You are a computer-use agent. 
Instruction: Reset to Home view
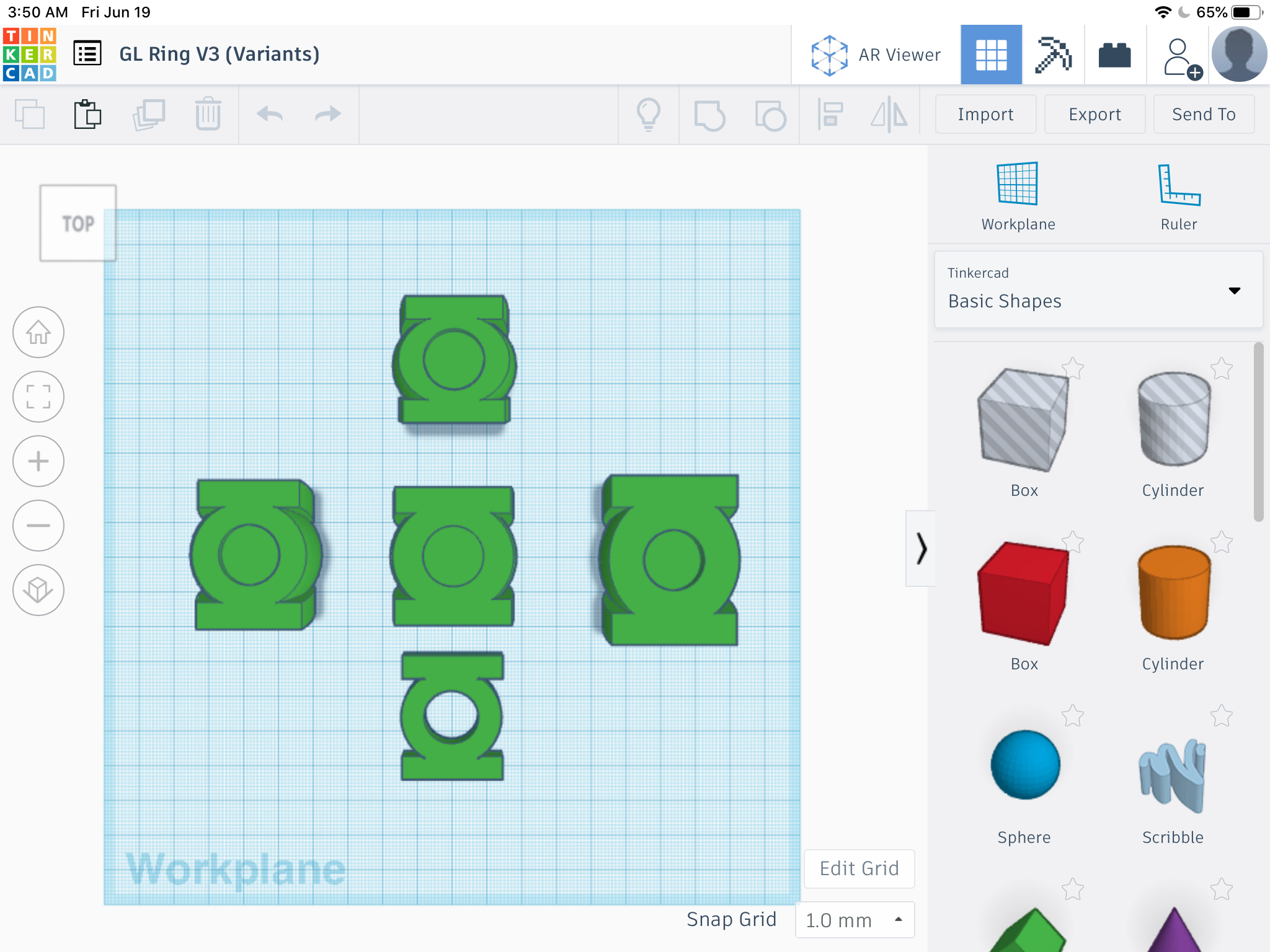38,332
